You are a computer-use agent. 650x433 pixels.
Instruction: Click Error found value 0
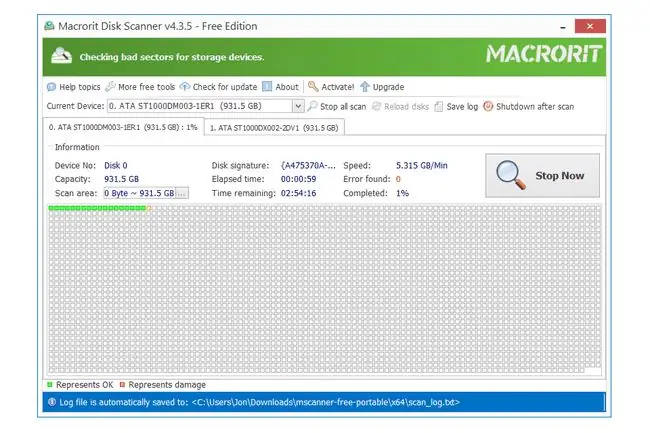[x=398, y=179]
